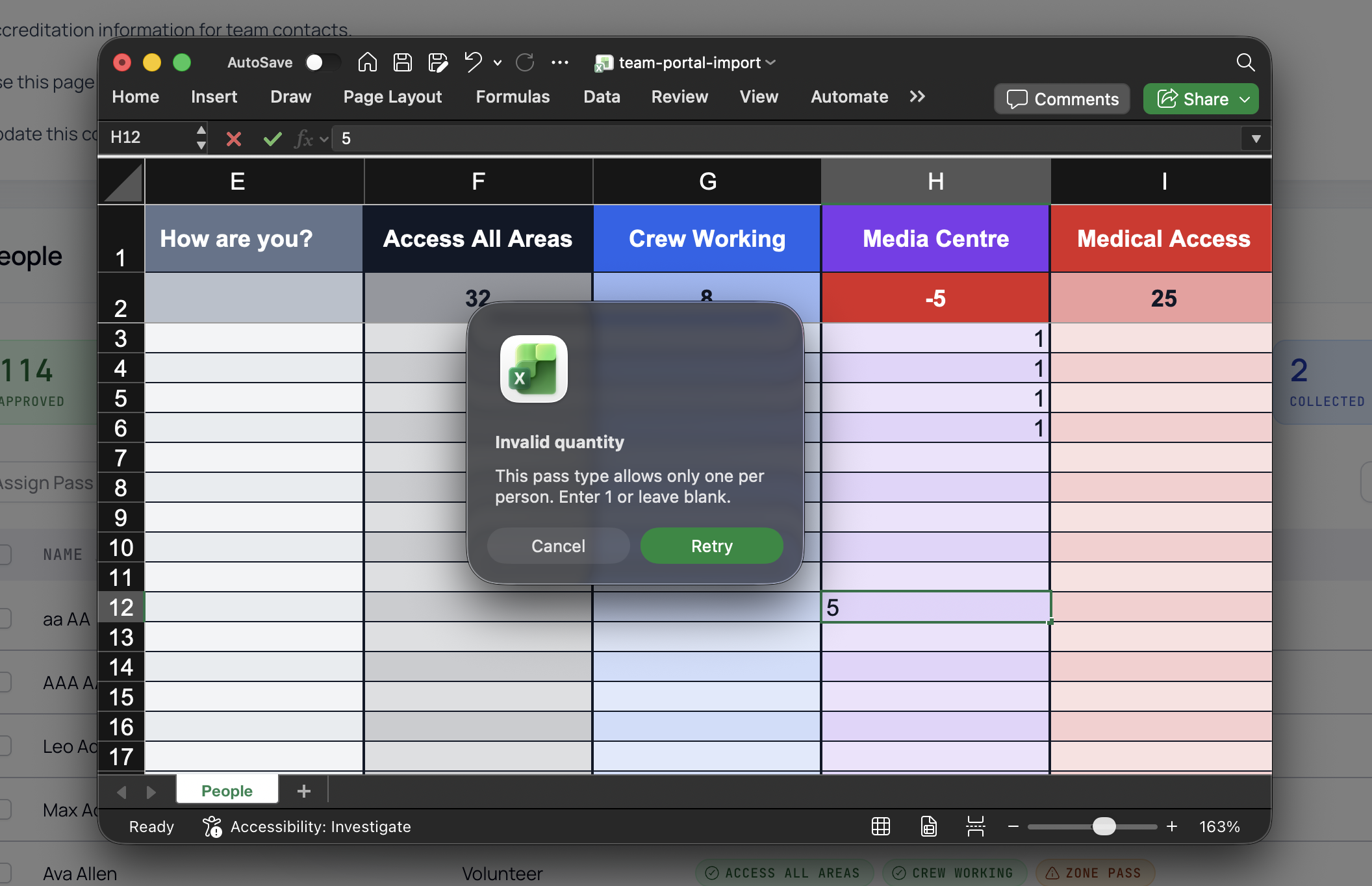The height and width of the screenshot is (886, 1372).
Task: Open the Insert Function fx button
Action: tap(303, 138)
